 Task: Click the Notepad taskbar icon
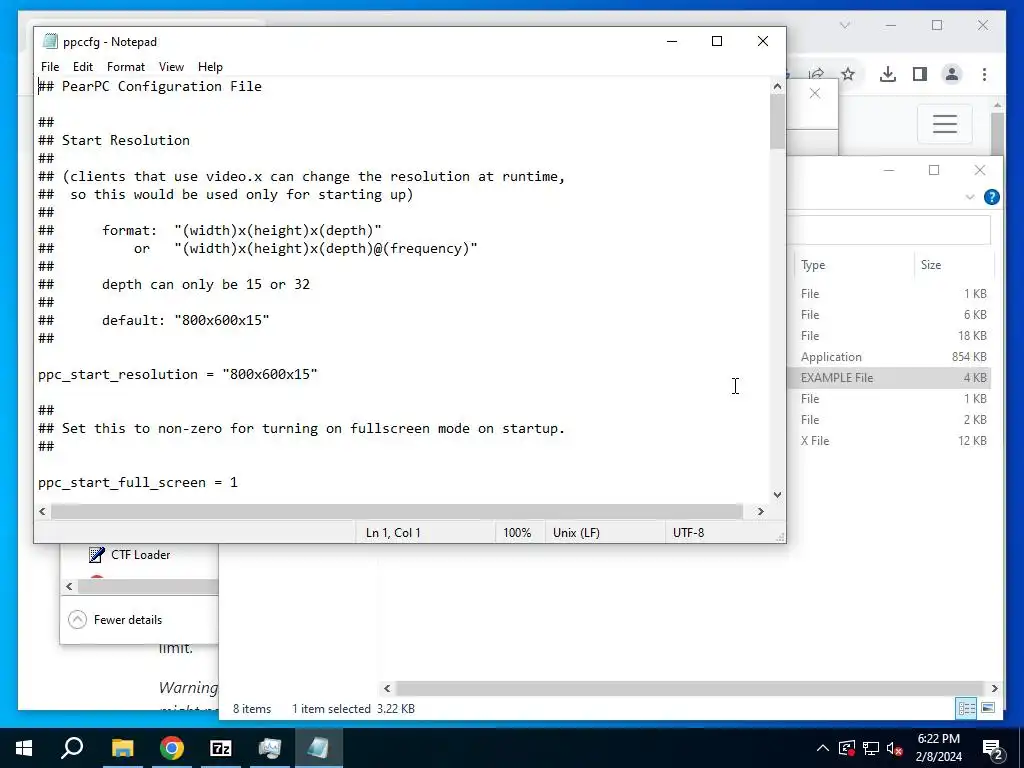(x=319, y=748)
